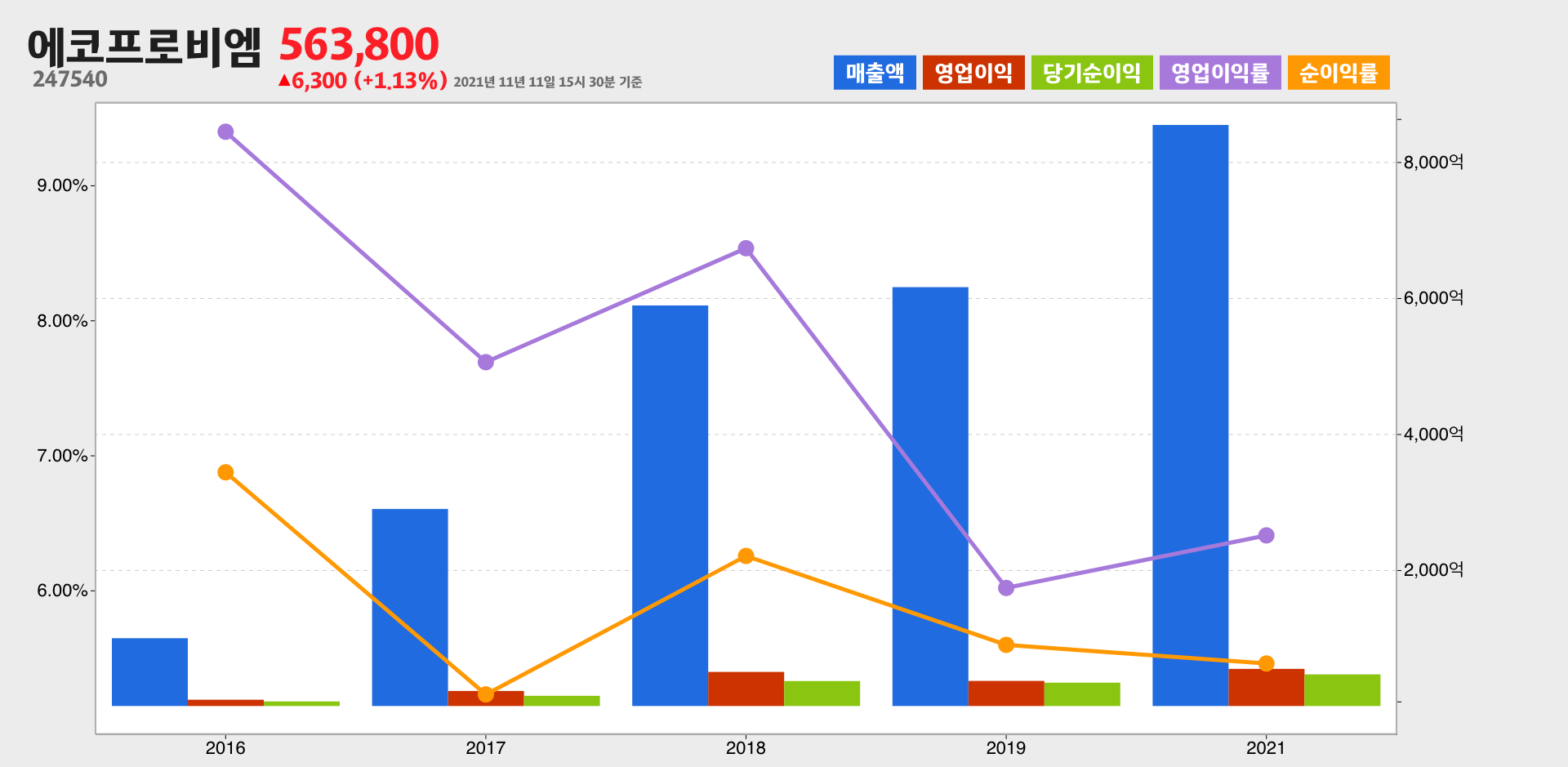Select the orange 순이익률 point for 2019

pyautogui.click(x=1006, y=645)
